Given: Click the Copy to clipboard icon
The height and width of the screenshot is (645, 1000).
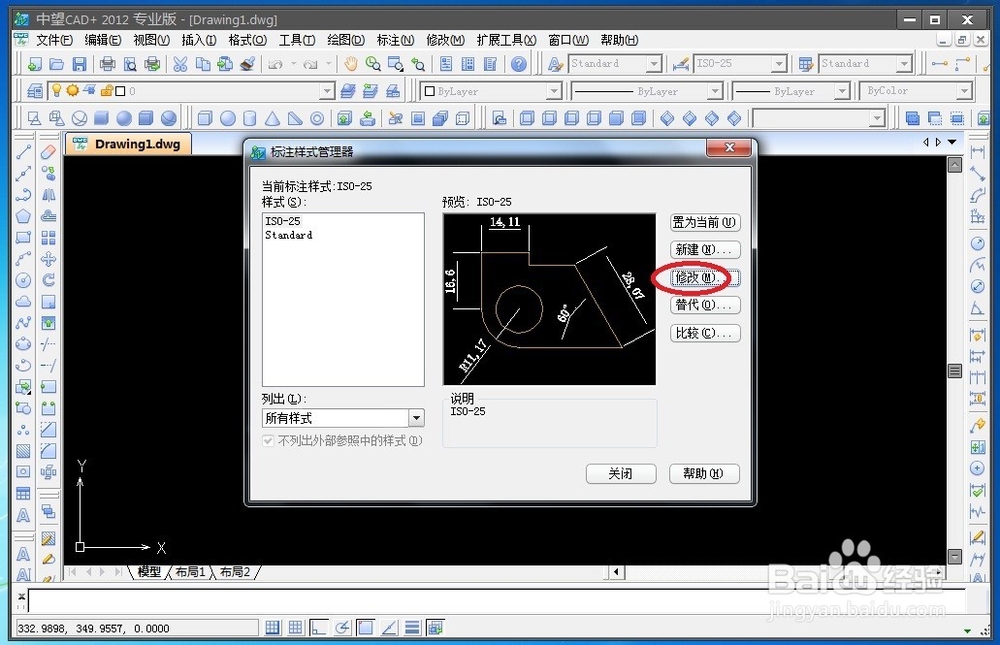Looking at the screenshot, I should [x=203, y=64].
